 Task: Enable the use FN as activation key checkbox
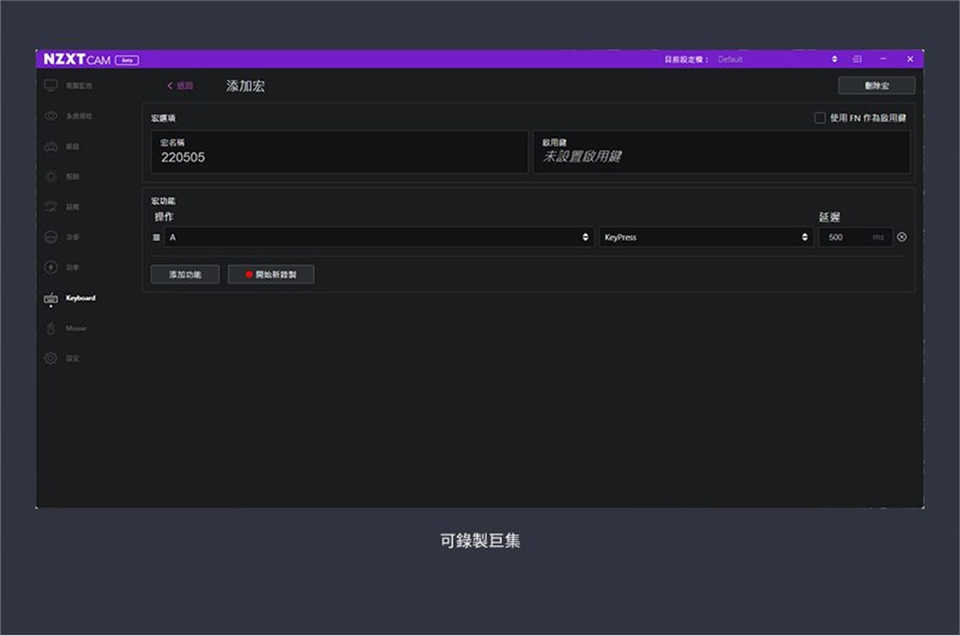coord(820,118)
